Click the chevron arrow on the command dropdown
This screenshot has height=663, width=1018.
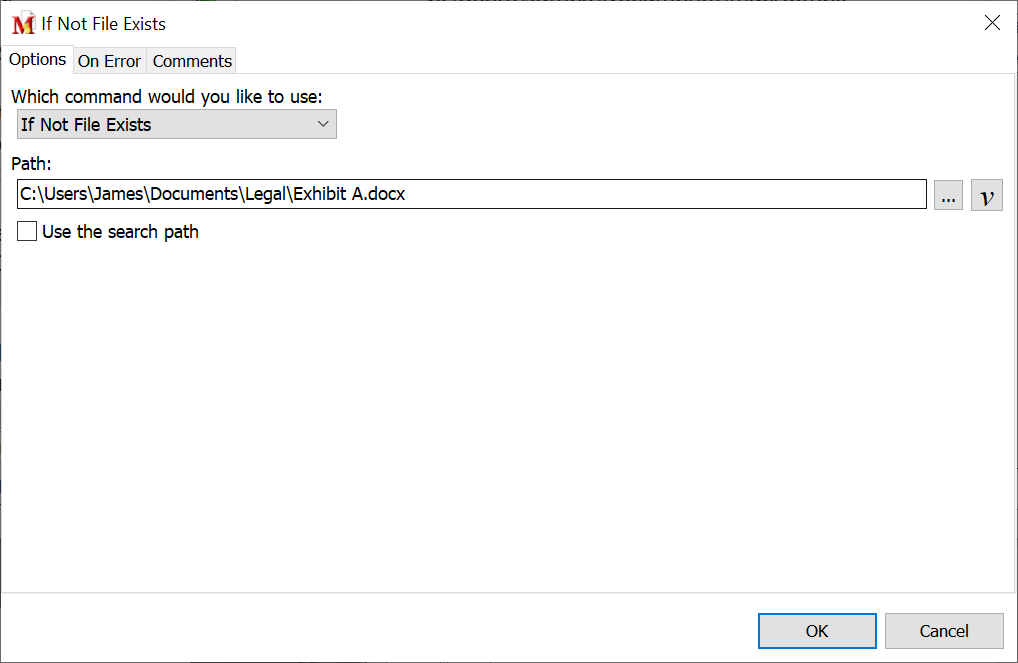pos(323,124)
